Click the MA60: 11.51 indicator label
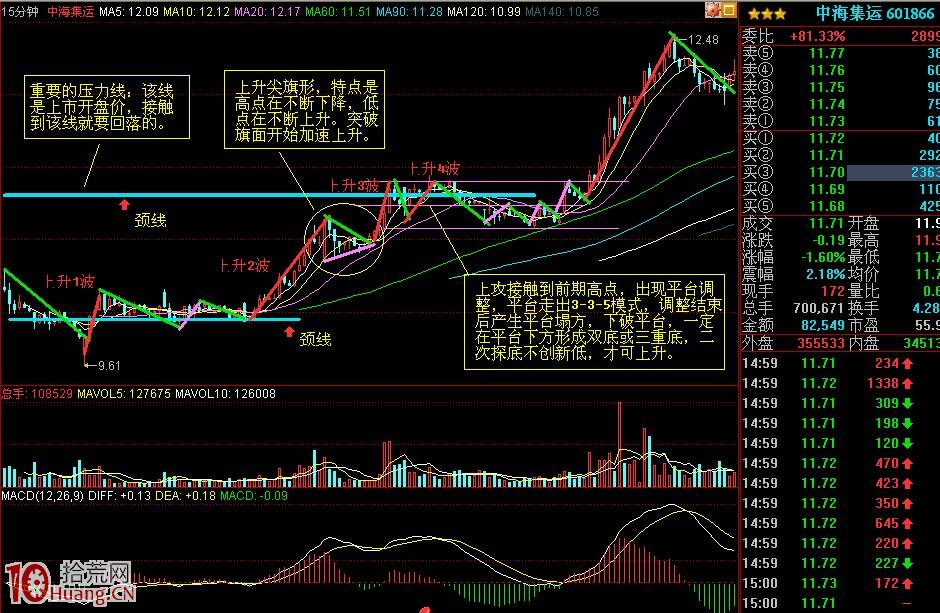This screenshot has width=940, height=613. tap(338, 11)
